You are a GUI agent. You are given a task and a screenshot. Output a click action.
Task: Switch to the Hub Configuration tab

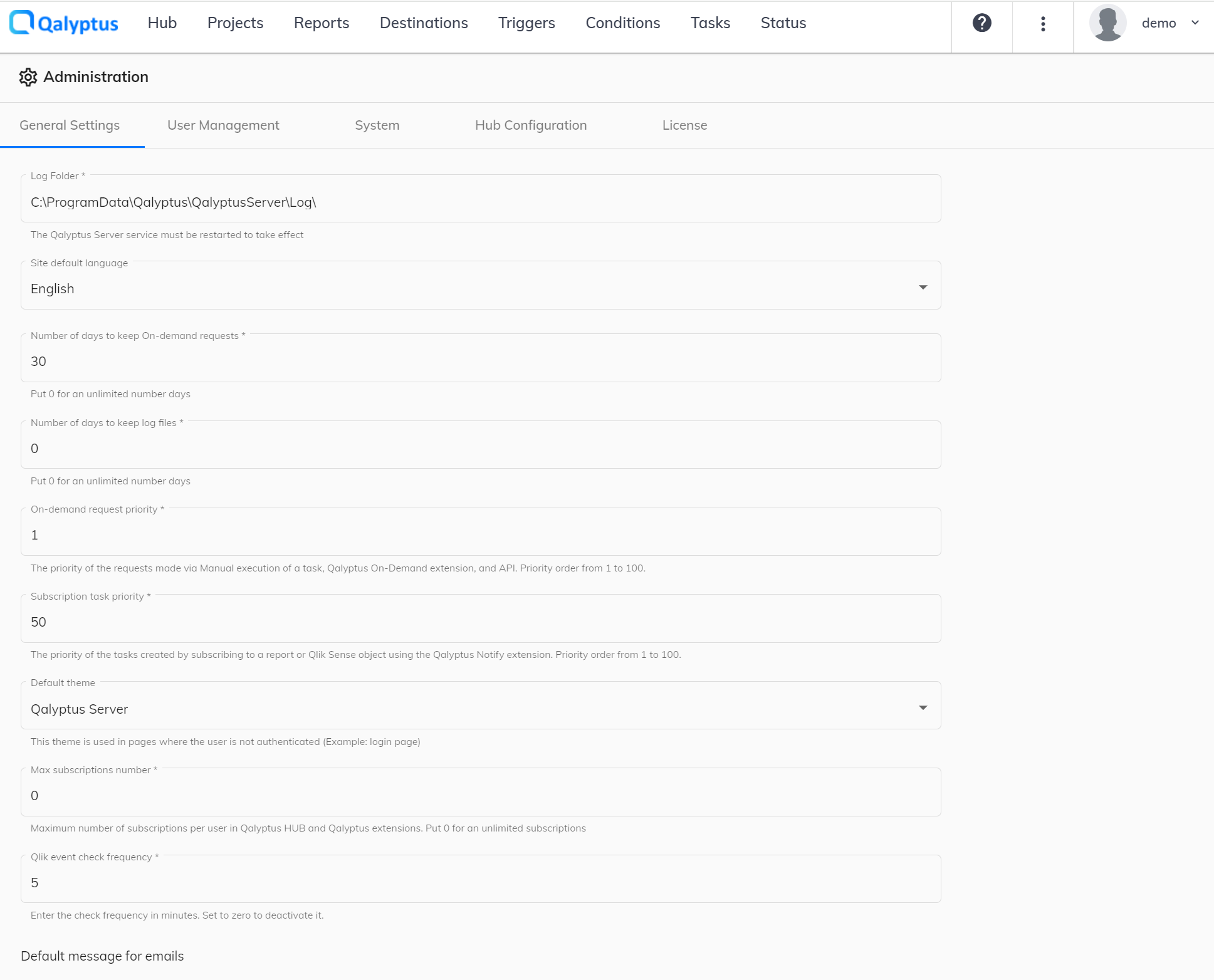tap(531, 124)
